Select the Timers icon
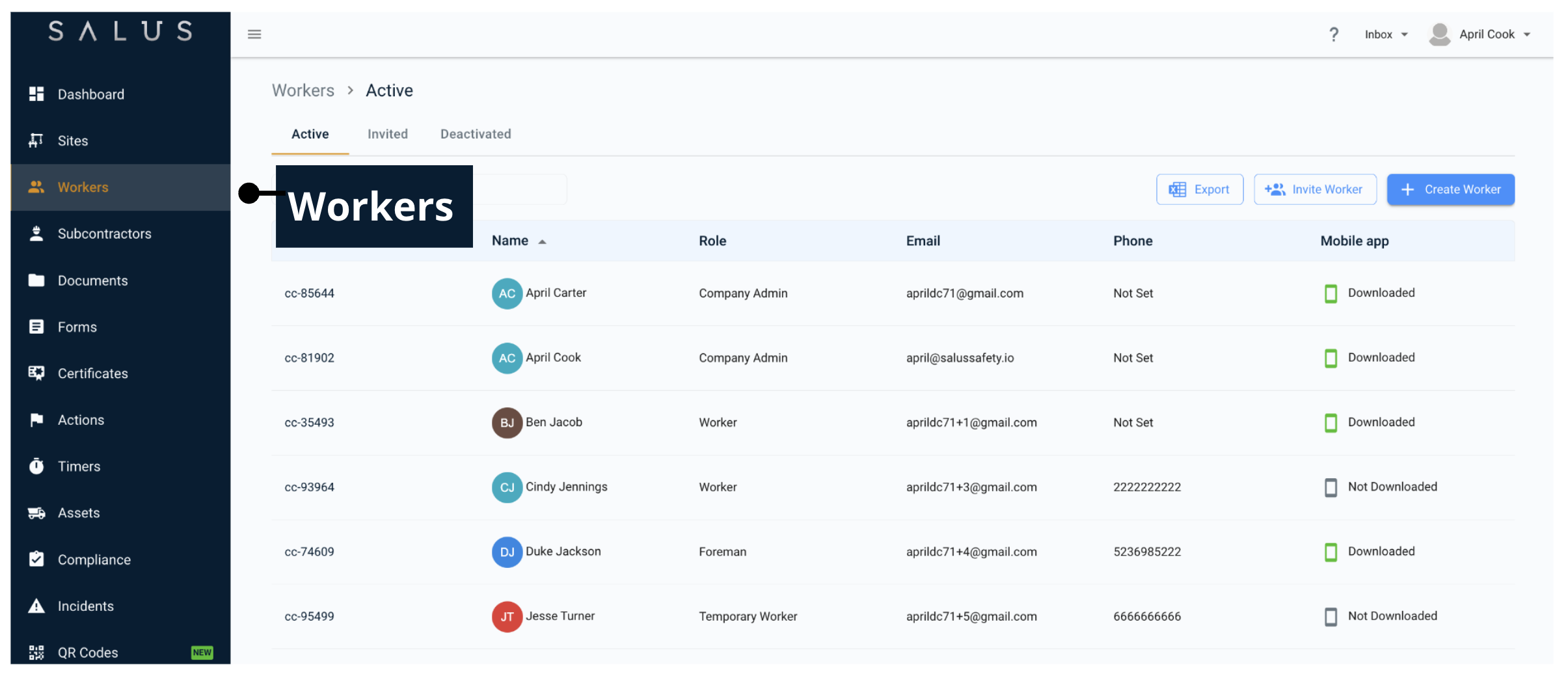The height and width of the screenshot is (674, 1568). point(36,466)
